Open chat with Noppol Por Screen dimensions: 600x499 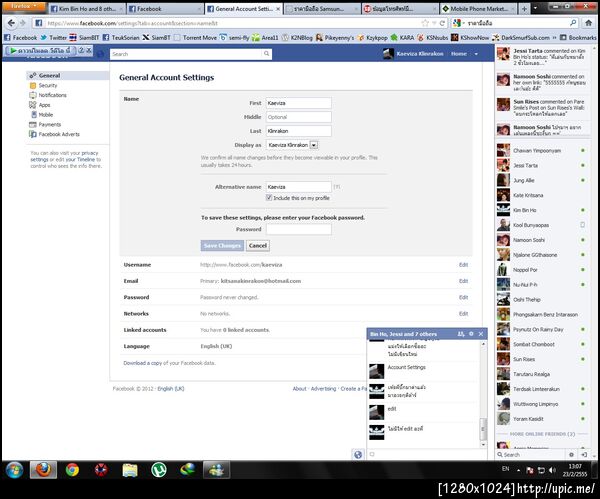[541, 270]
